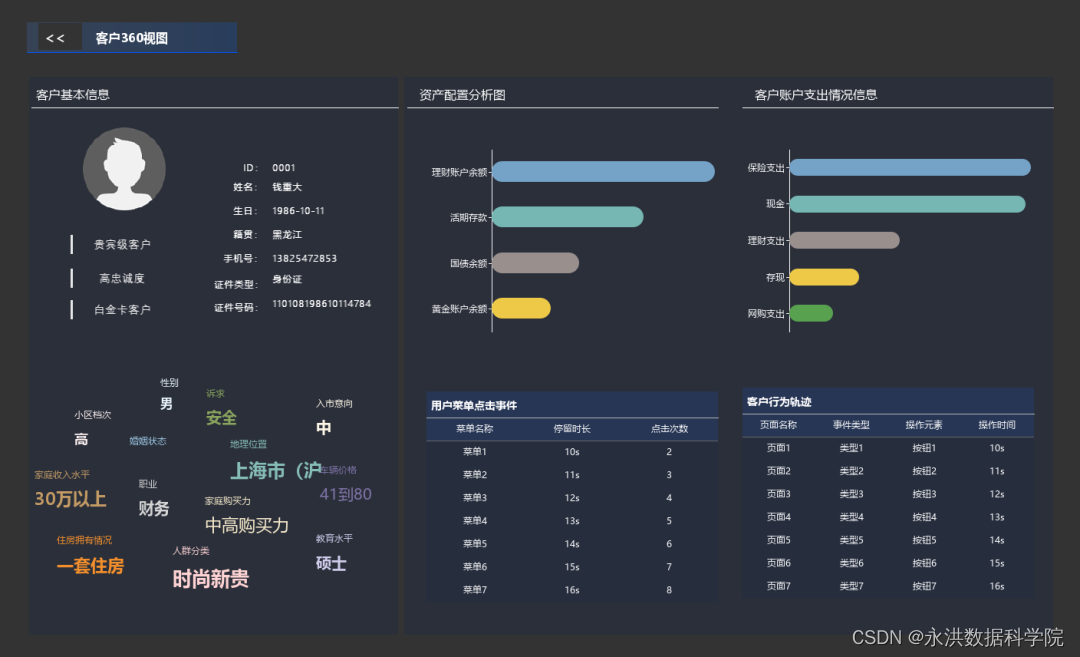Click the 理财支出 gray bar

coord(845,240)
